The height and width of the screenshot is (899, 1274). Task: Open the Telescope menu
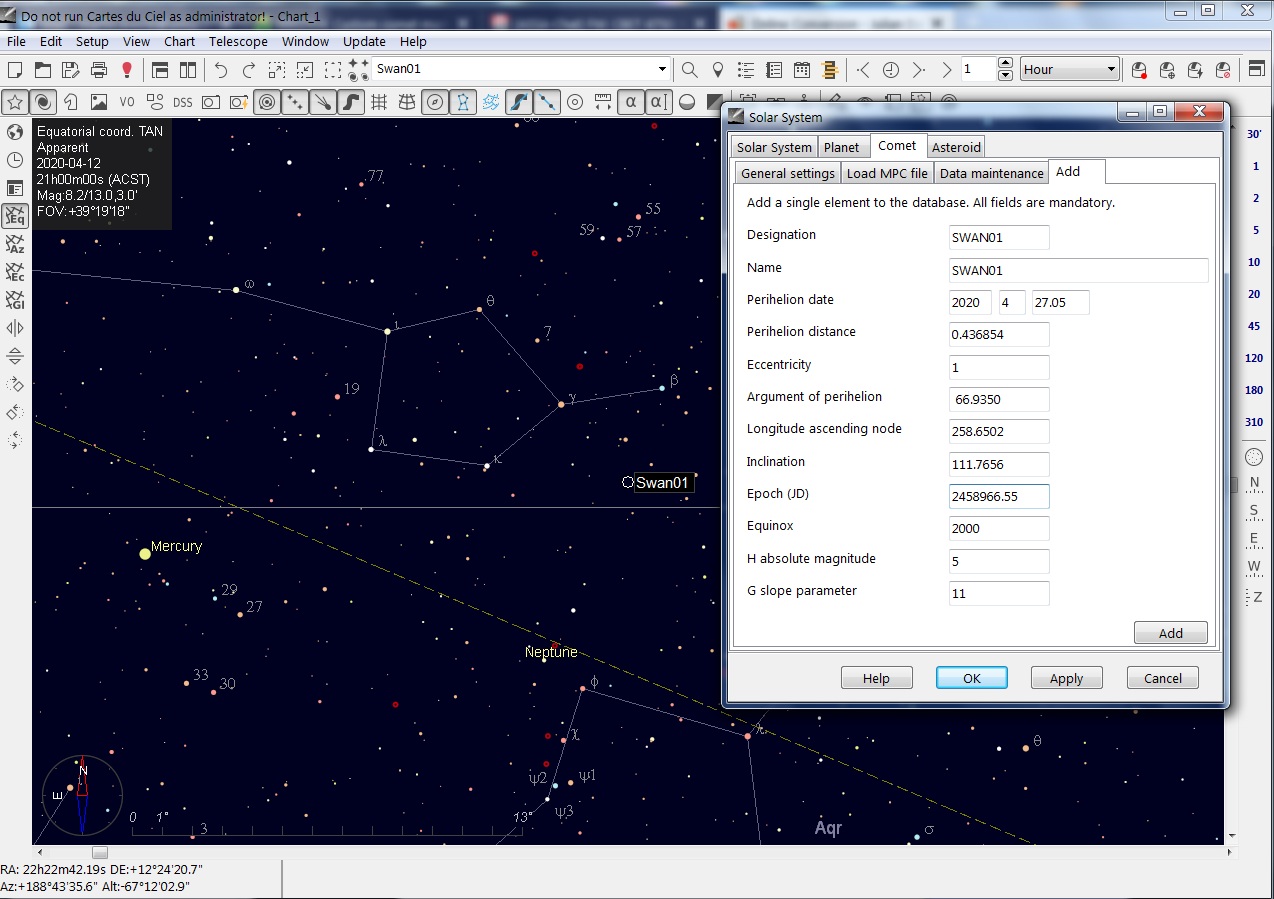(238, 41)
